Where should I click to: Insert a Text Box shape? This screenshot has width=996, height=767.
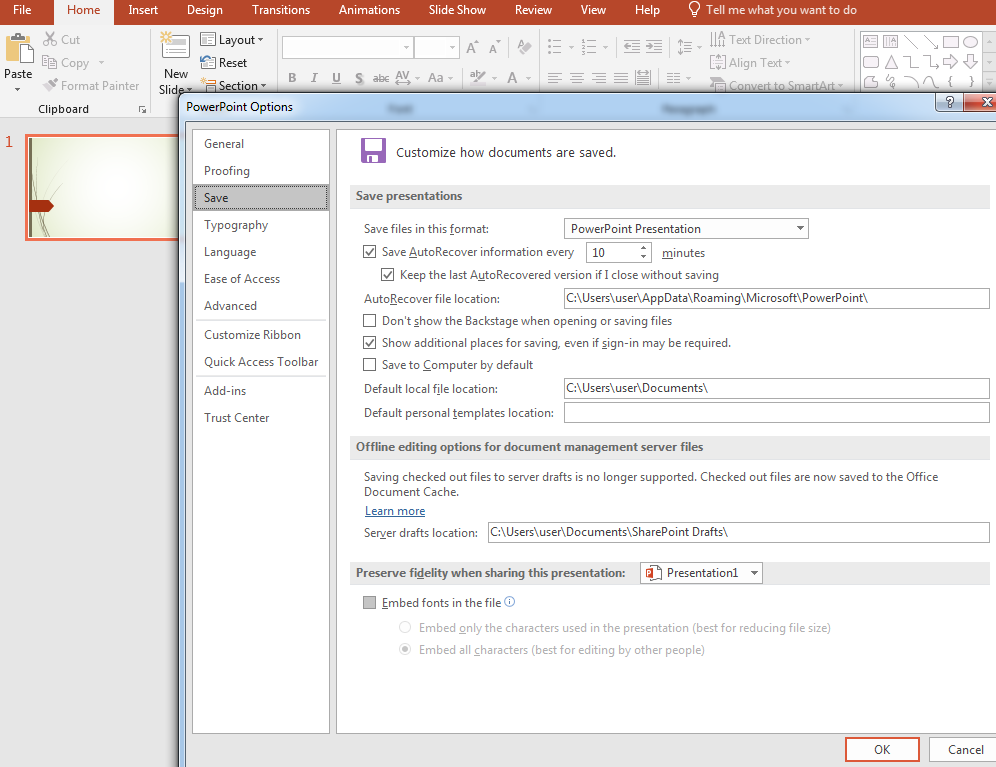(870, 42)
